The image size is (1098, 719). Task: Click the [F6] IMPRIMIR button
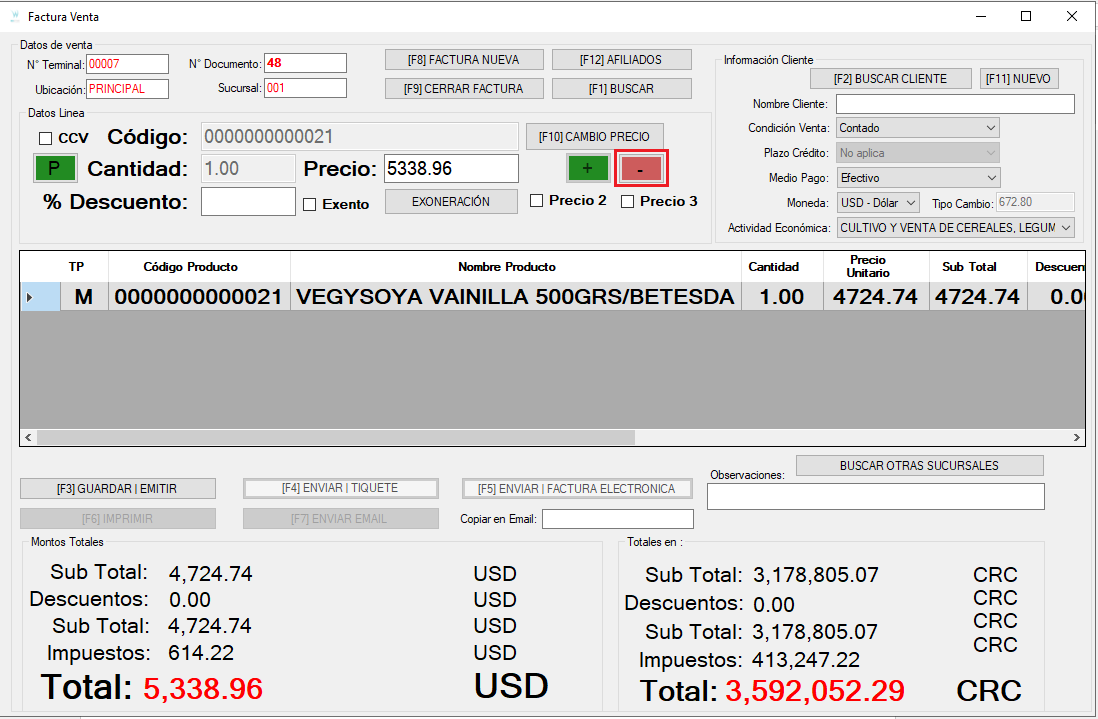118,519
